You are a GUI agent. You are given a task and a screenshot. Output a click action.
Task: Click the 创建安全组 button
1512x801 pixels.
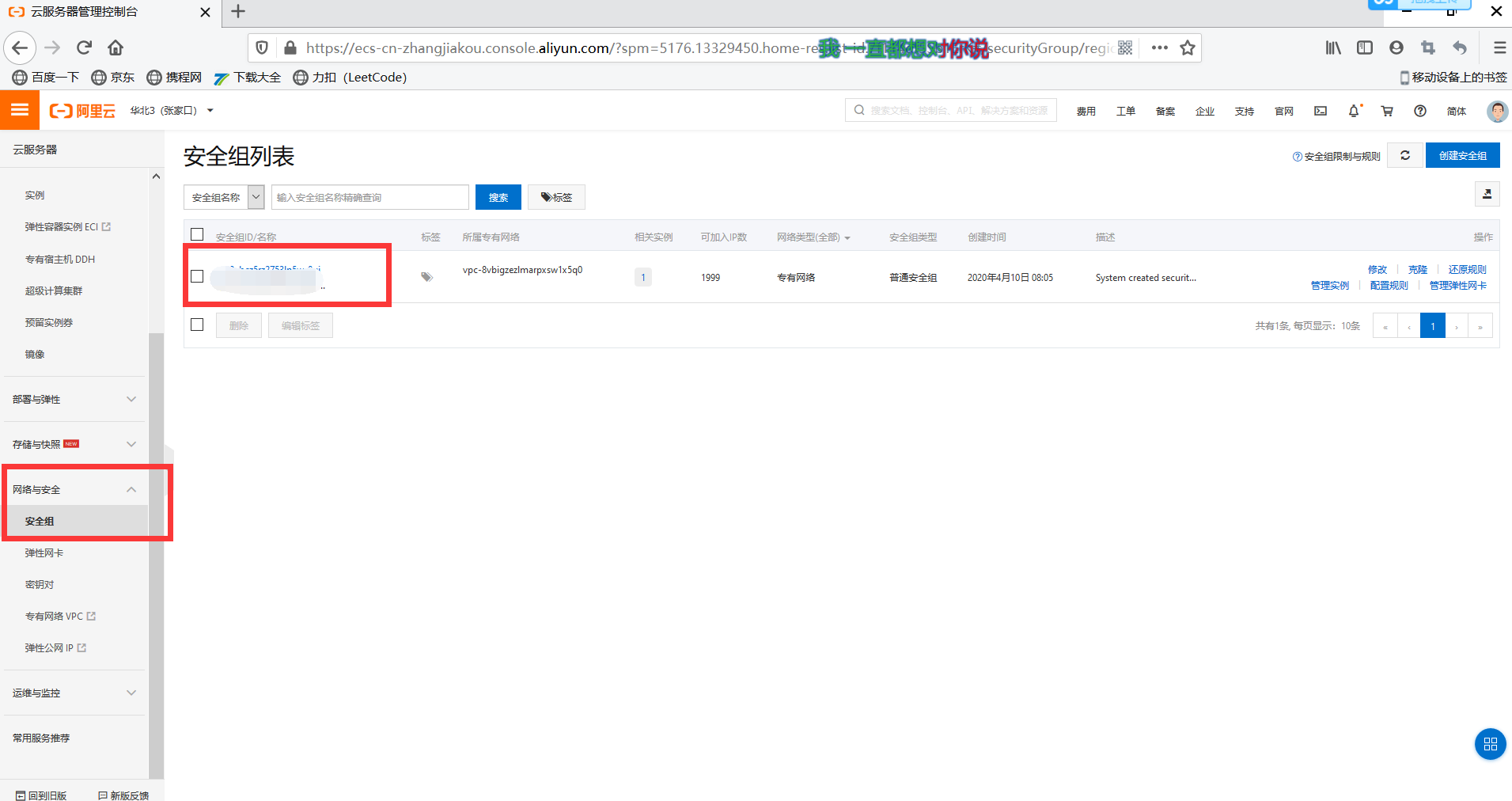(1462, 155)
